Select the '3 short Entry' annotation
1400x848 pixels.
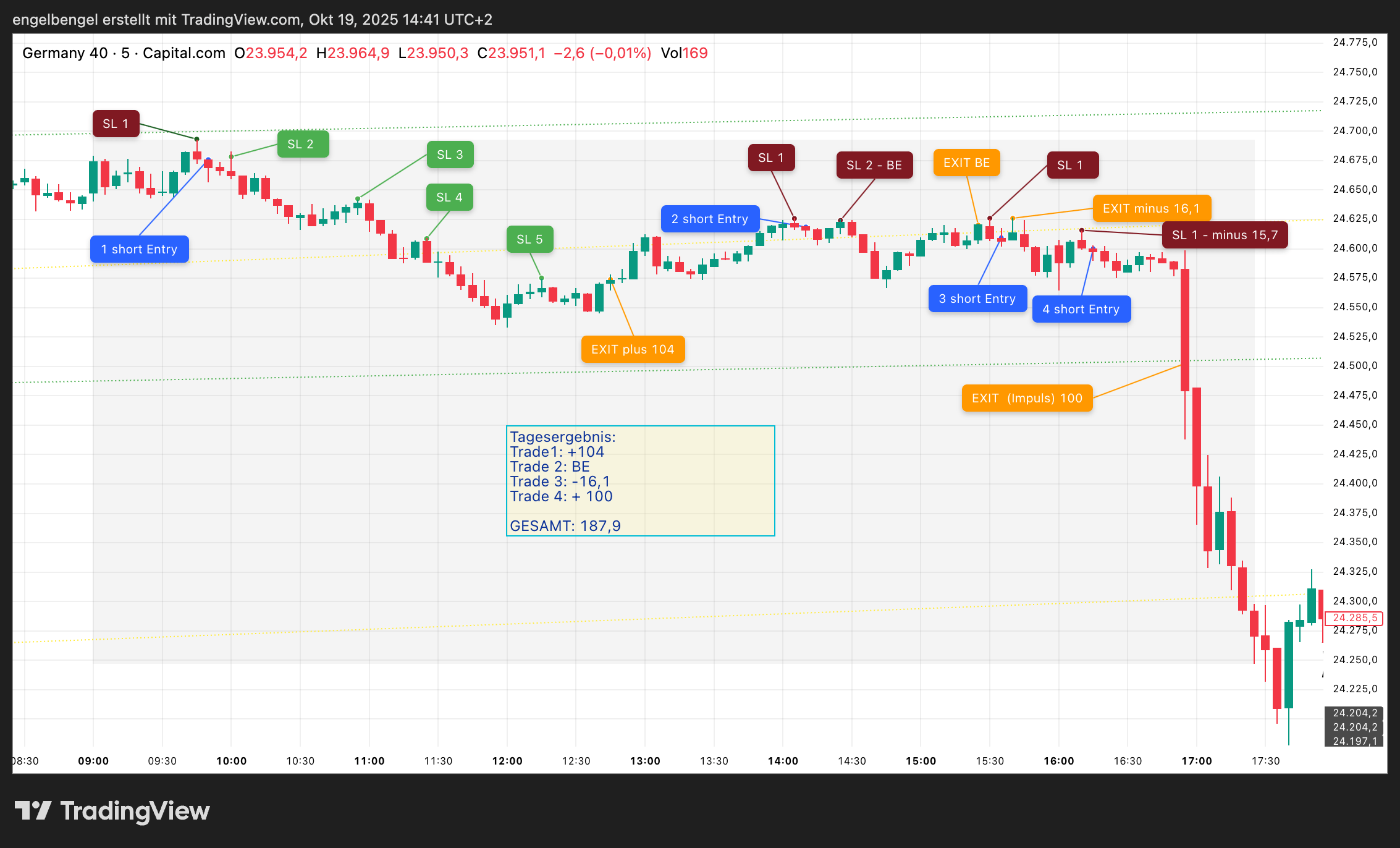click(x=977, y=299)
